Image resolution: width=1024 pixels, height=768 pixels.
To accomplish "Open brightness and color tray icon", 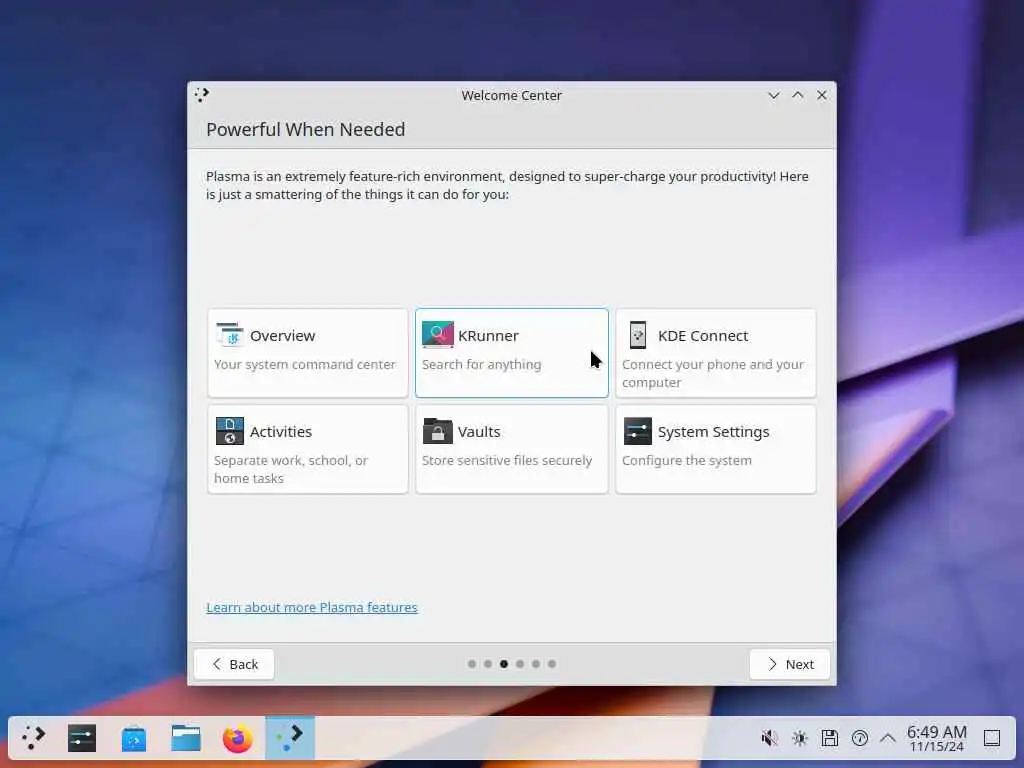I will [799, 738].
